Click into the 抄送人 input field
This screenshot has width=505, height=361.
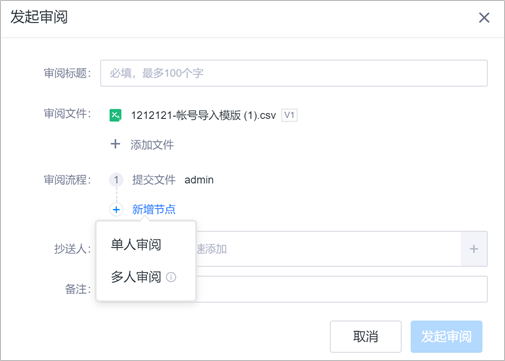(x=328, y=249)
